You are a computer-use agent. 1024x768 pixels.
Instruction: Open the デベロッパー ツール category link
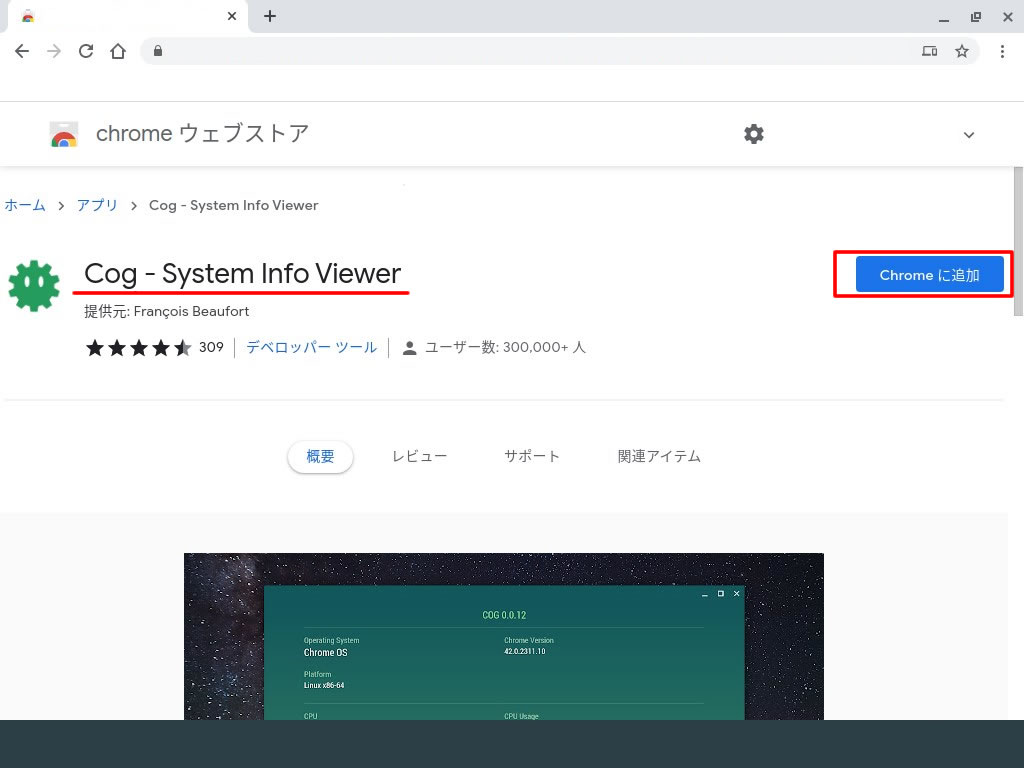pos(312,347)
